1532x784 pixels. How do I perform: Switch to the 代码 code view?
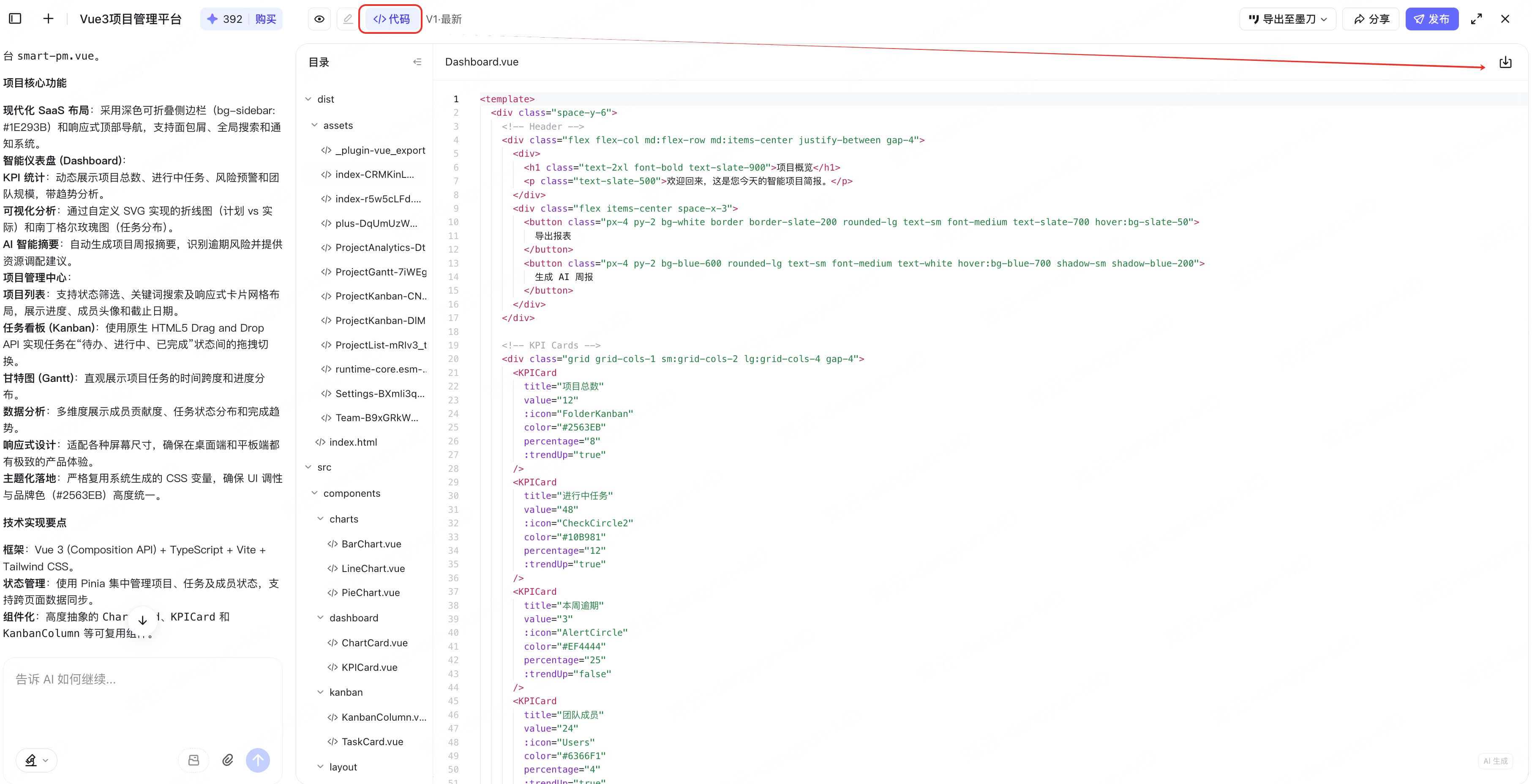point(391,19)
